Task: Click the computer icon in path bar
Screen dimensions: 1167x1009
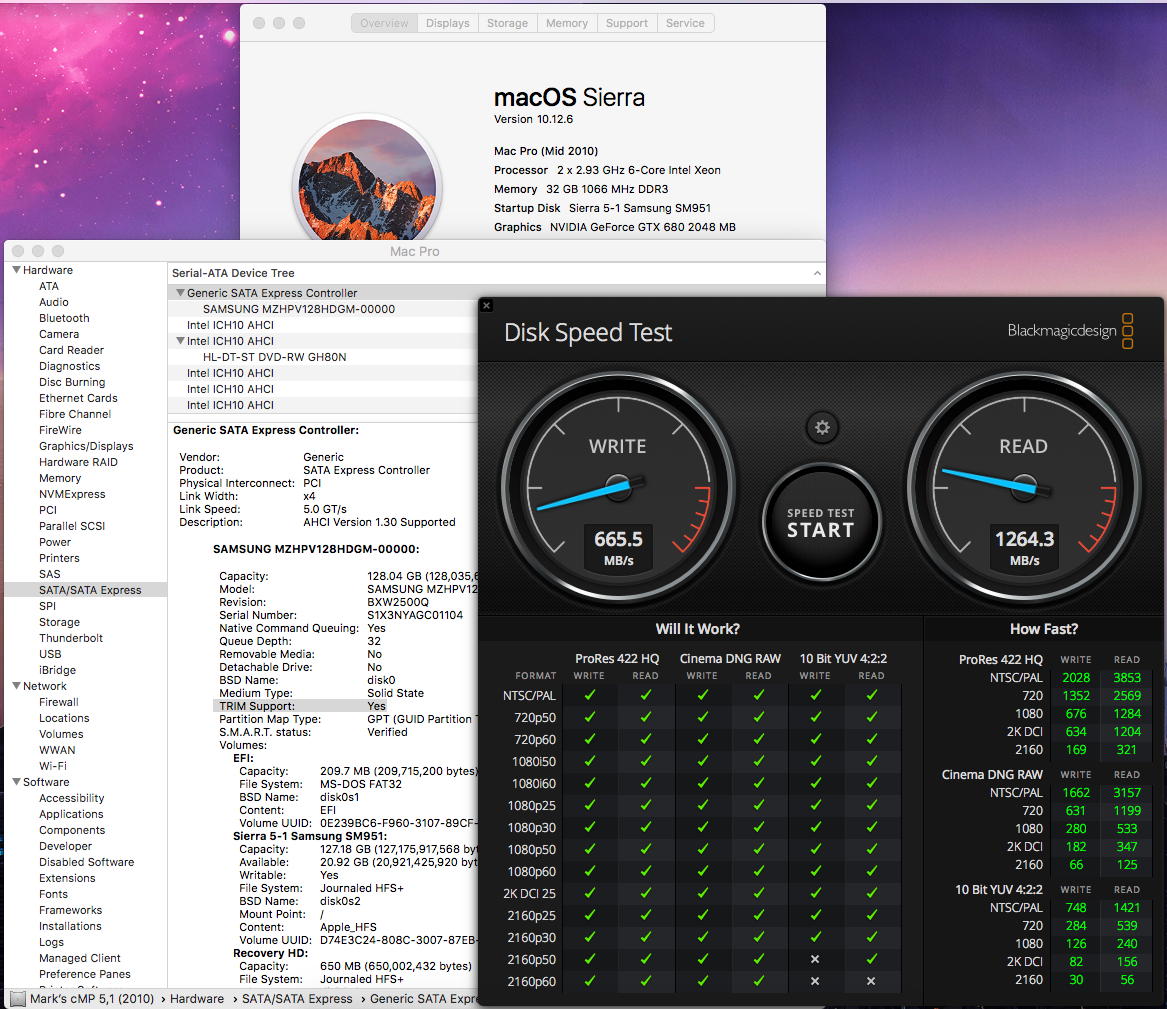Action: tap(17, 999)
